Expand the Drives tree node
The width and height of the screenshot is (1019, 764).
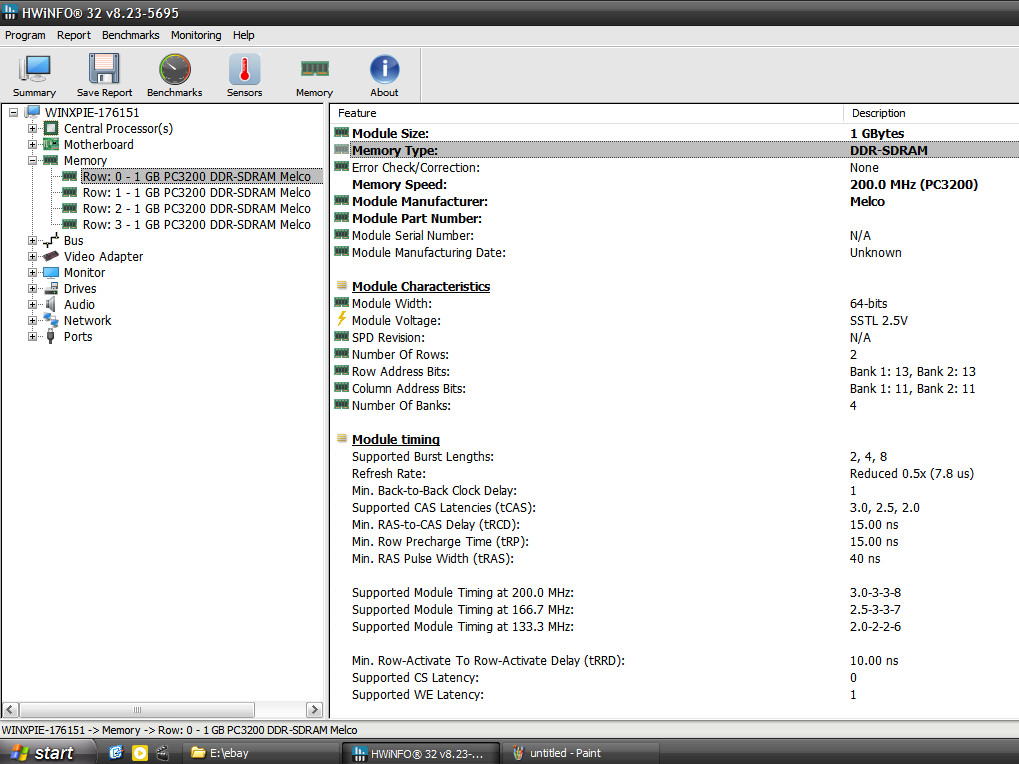(x=33, y=289)
